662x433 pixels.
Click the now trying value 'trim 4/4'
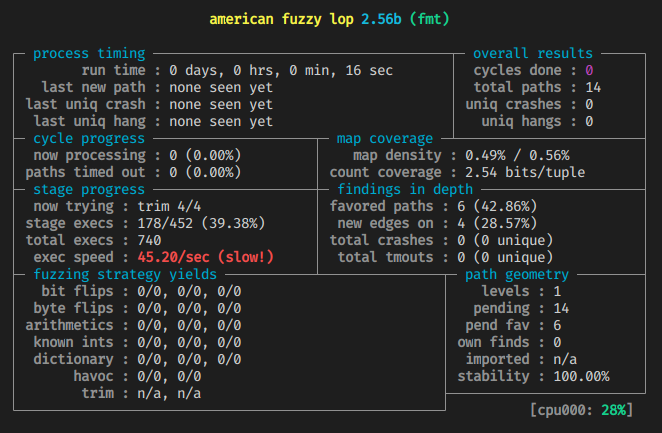tap(169, 206)
